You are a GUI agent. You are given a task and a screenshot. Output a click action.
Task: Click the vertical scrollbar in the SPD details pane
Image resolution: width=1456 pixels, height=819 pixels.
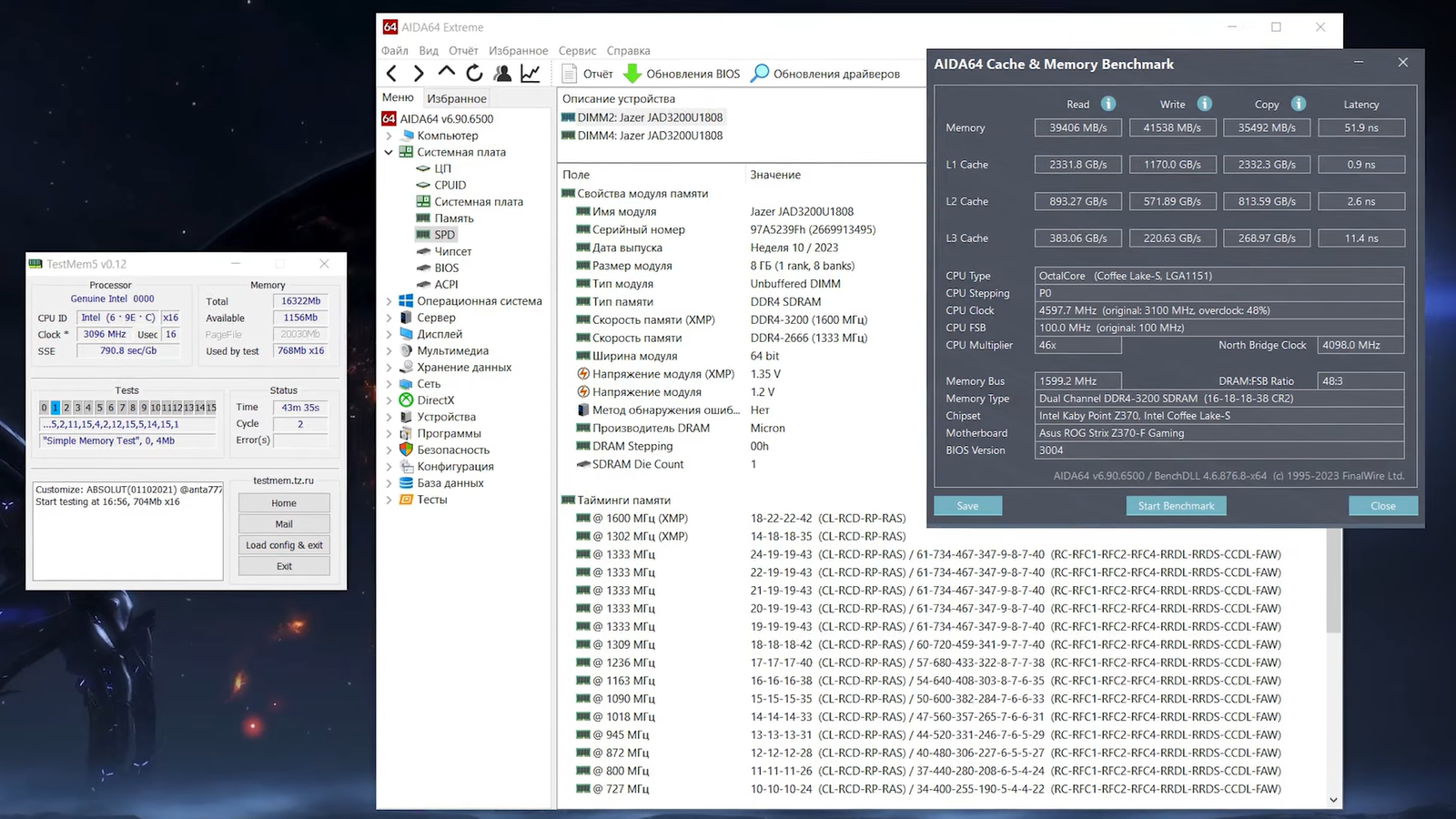click(x=1333, y=582)
